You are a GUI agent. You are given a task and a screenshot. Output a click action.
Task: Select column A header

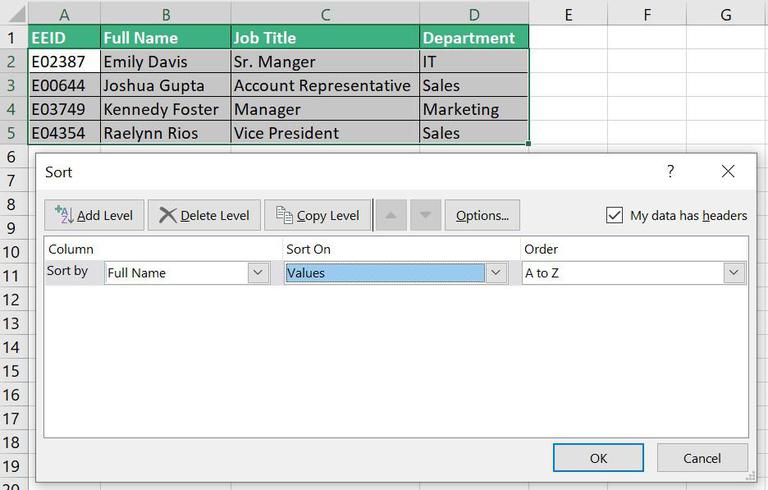point(64,14)
